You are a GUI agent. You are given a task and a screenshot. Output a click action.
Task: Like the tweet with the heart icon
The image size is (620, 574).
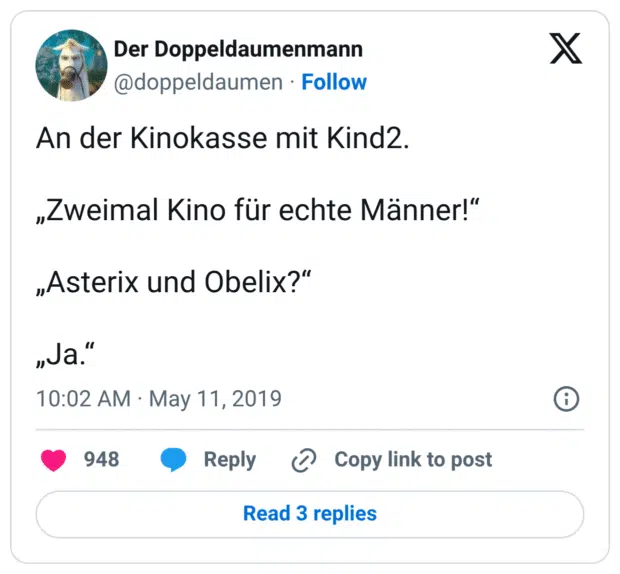click(53, 460)
